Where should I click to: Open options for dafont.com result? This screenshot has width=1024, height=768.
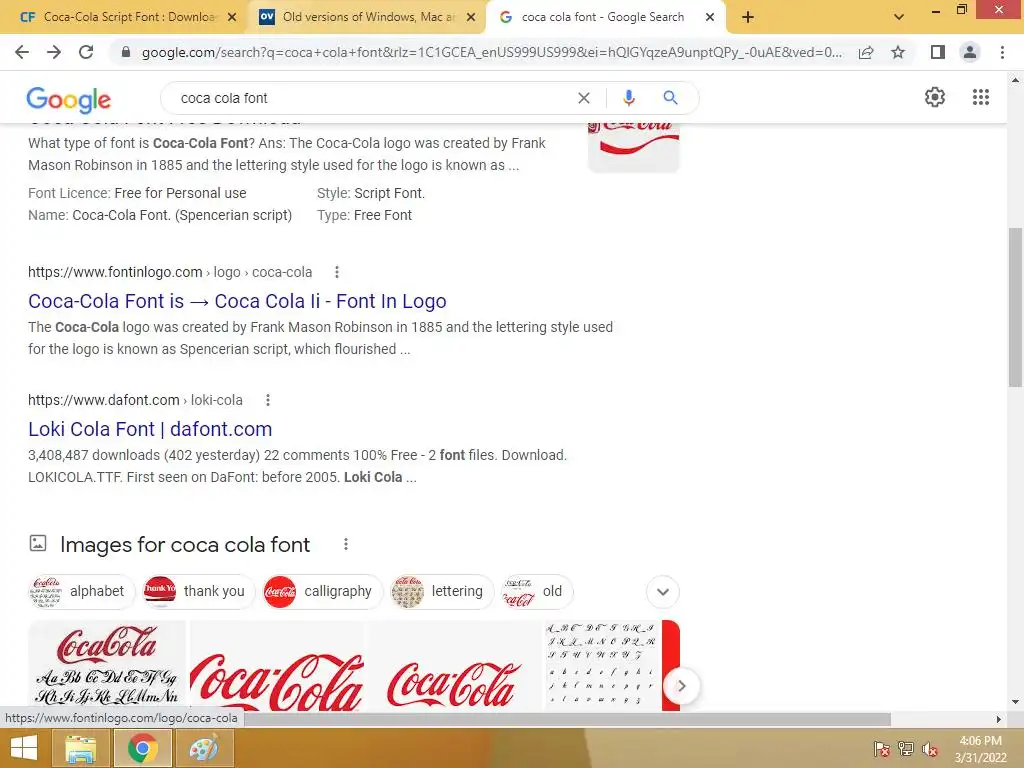pyautogui.click(x=268, y=400)
